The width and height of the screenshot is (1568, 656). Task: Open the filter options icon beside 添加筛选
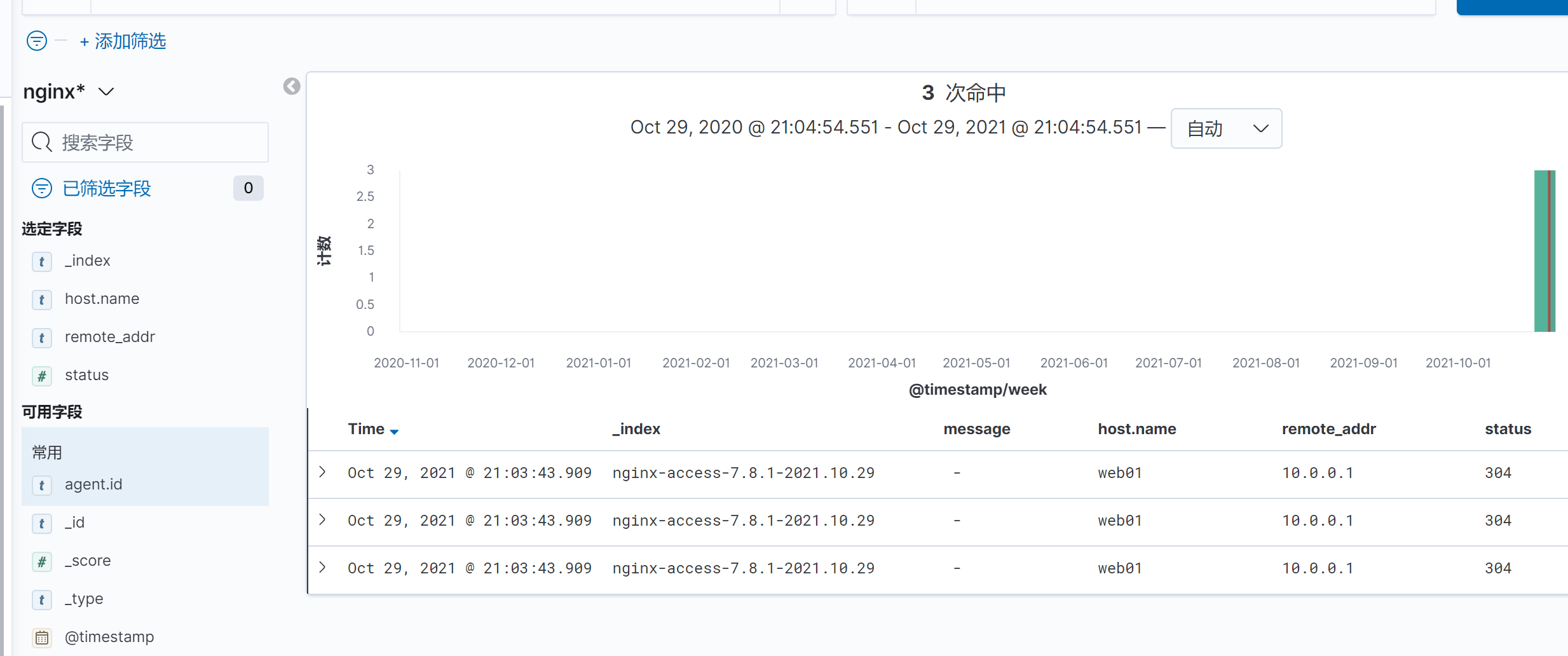(37, 41)
